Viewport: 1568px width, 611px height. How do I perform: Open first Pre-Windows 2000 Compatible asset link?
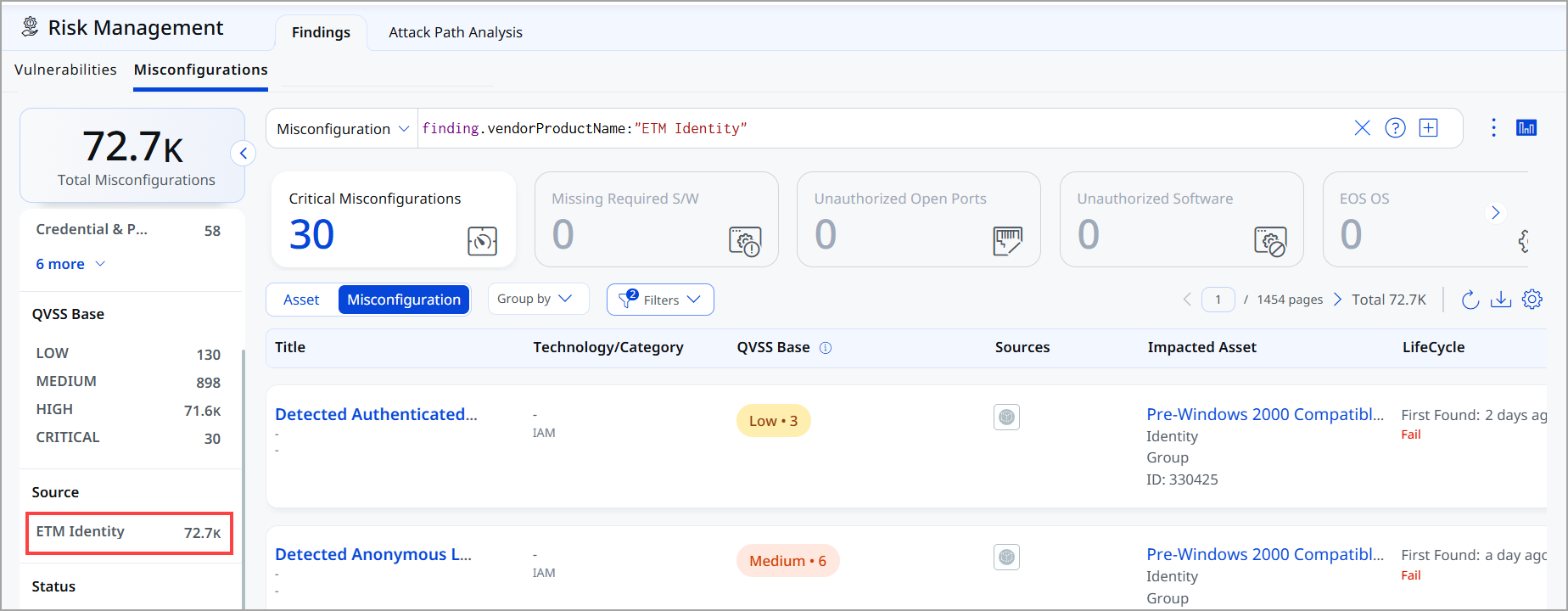tap(1264, 414)
